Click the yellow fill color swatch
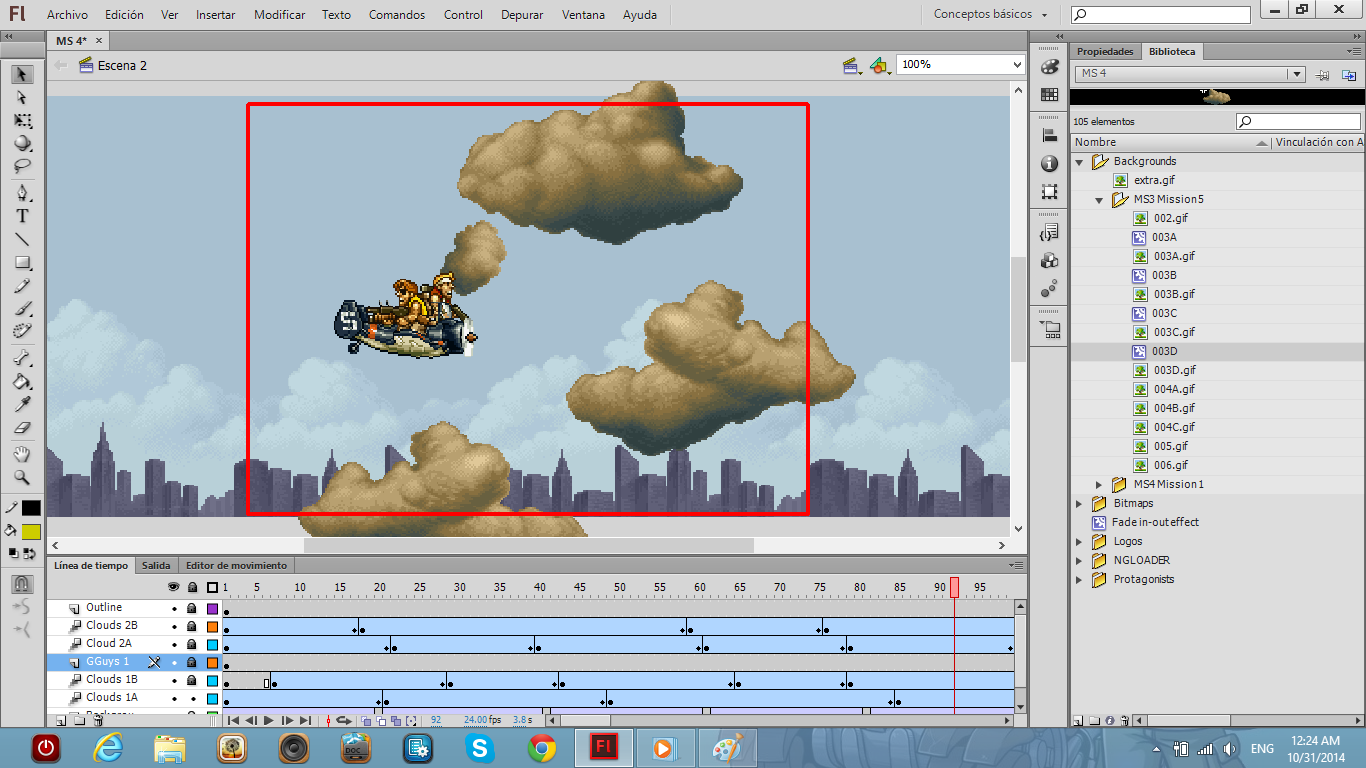 [x=31, y=532]
